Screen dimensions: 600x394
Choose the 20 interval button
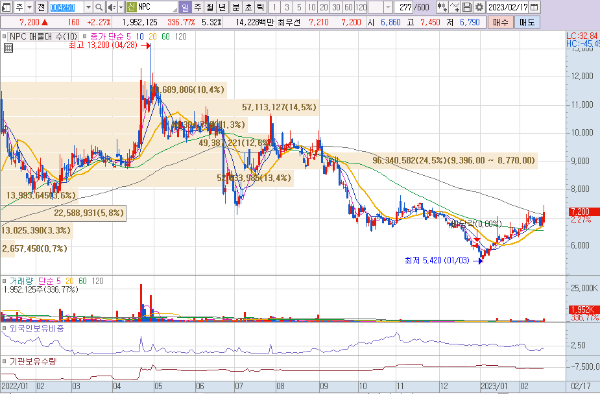point(324,7)
